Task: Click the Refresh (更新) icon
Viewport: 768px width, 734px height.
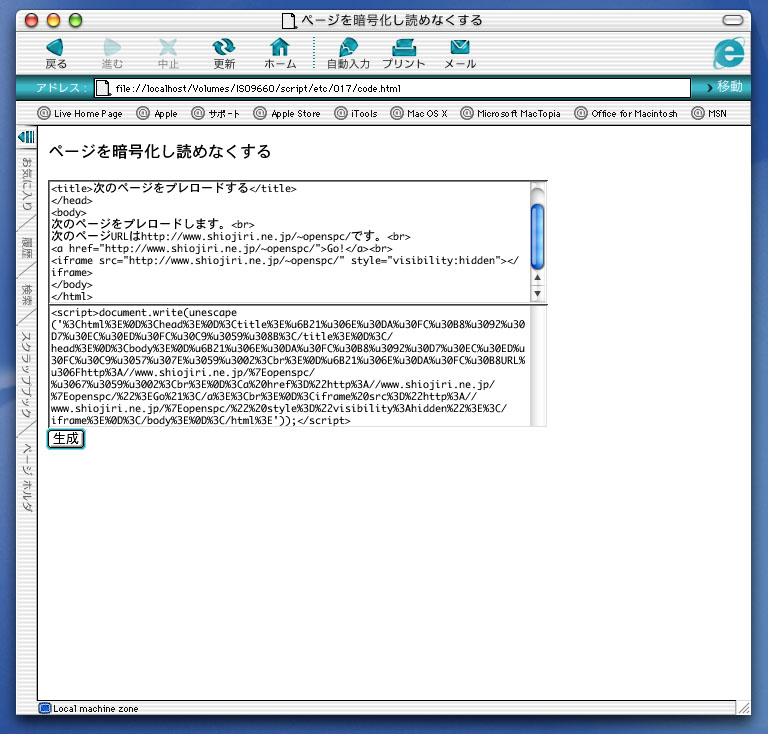Action: (224, 47)
